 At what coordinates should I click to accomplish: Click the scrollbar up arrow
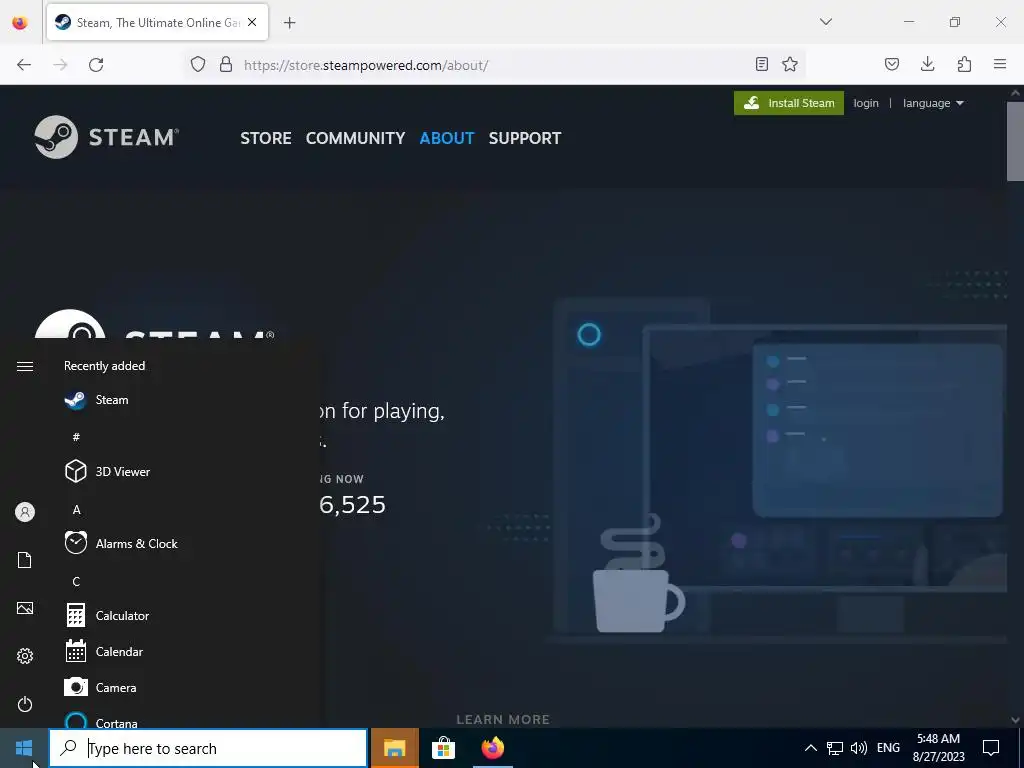coord(1015,93)
